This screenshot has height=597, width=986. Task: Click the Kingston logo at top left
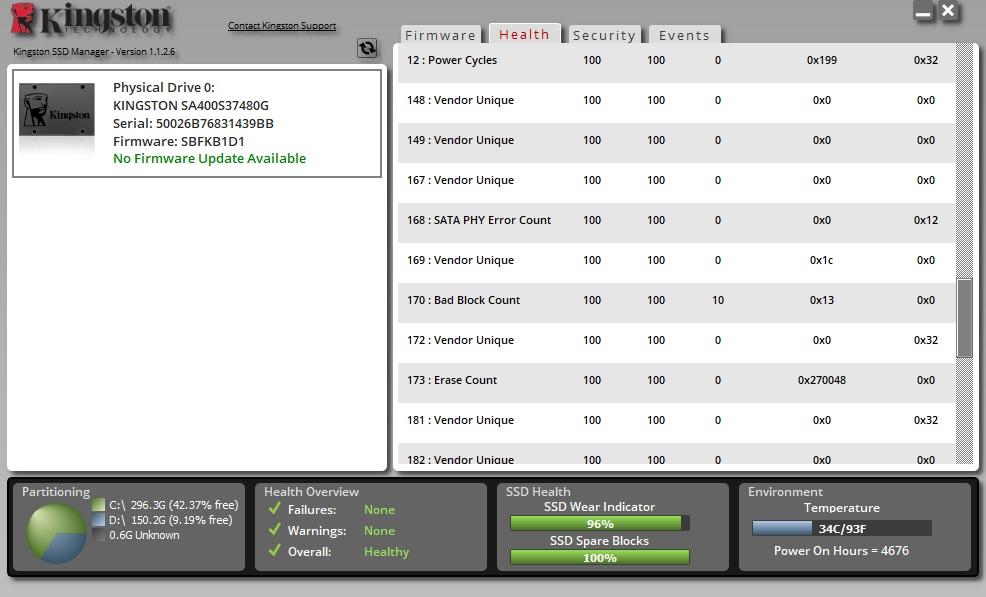coord(92,19)
